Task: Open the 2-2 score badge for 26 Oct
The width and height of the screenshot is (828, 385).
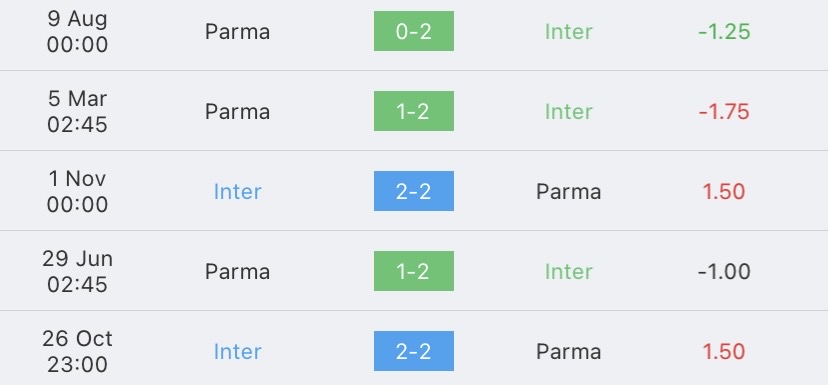Action: (413, 351)
